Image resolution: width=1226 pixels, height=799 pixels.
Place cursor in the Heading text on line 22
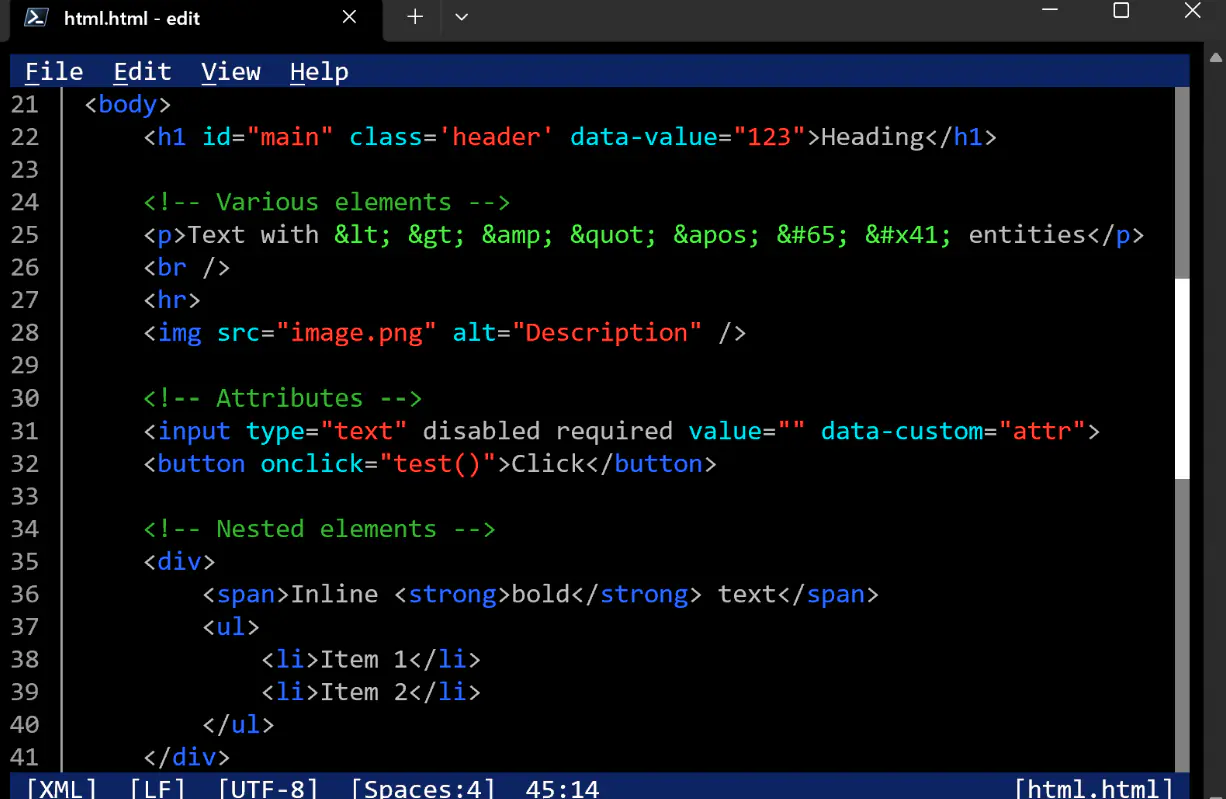pos(872,137)
